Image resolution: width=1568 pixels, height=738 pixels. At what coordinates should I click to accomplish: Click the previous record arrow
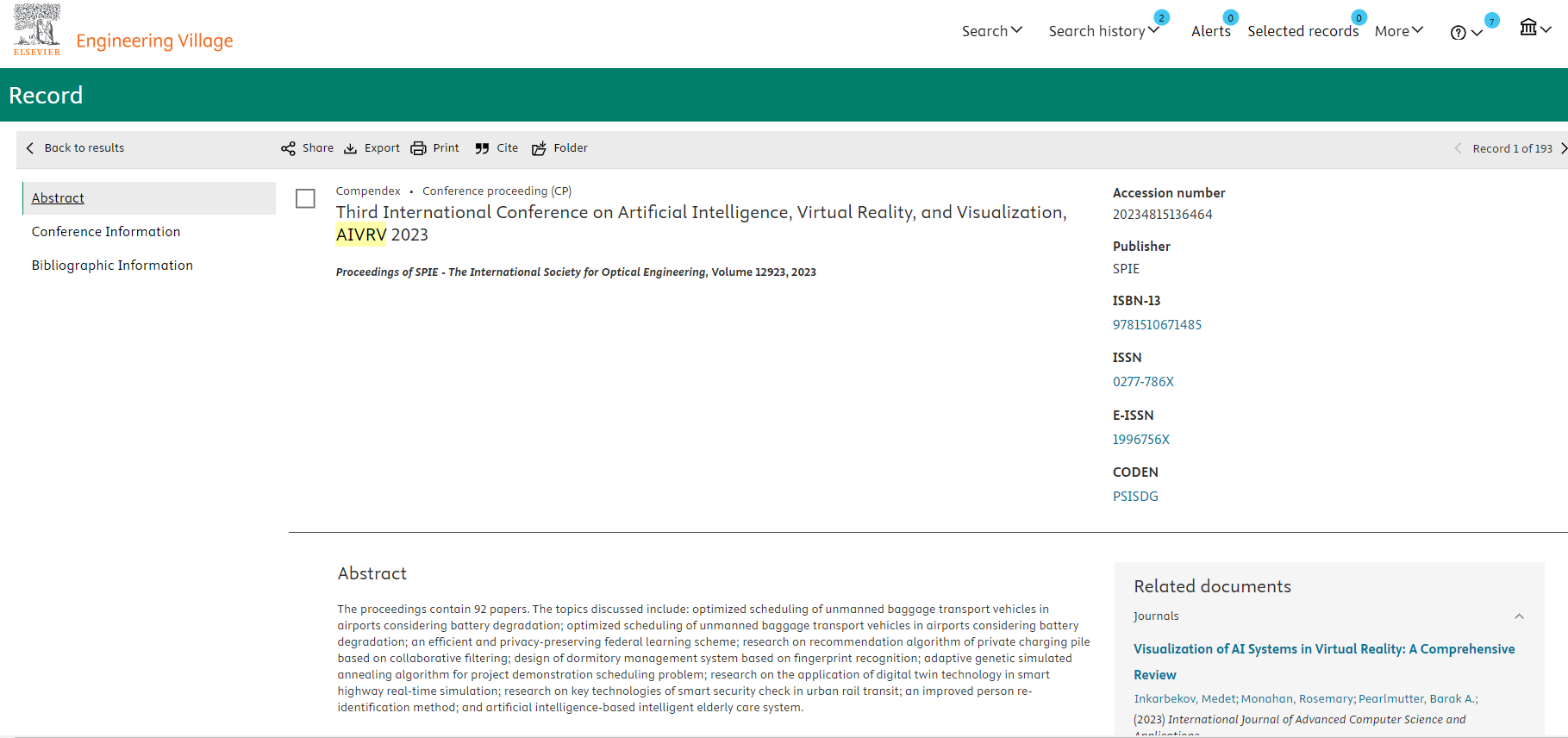click(1459, 148)
